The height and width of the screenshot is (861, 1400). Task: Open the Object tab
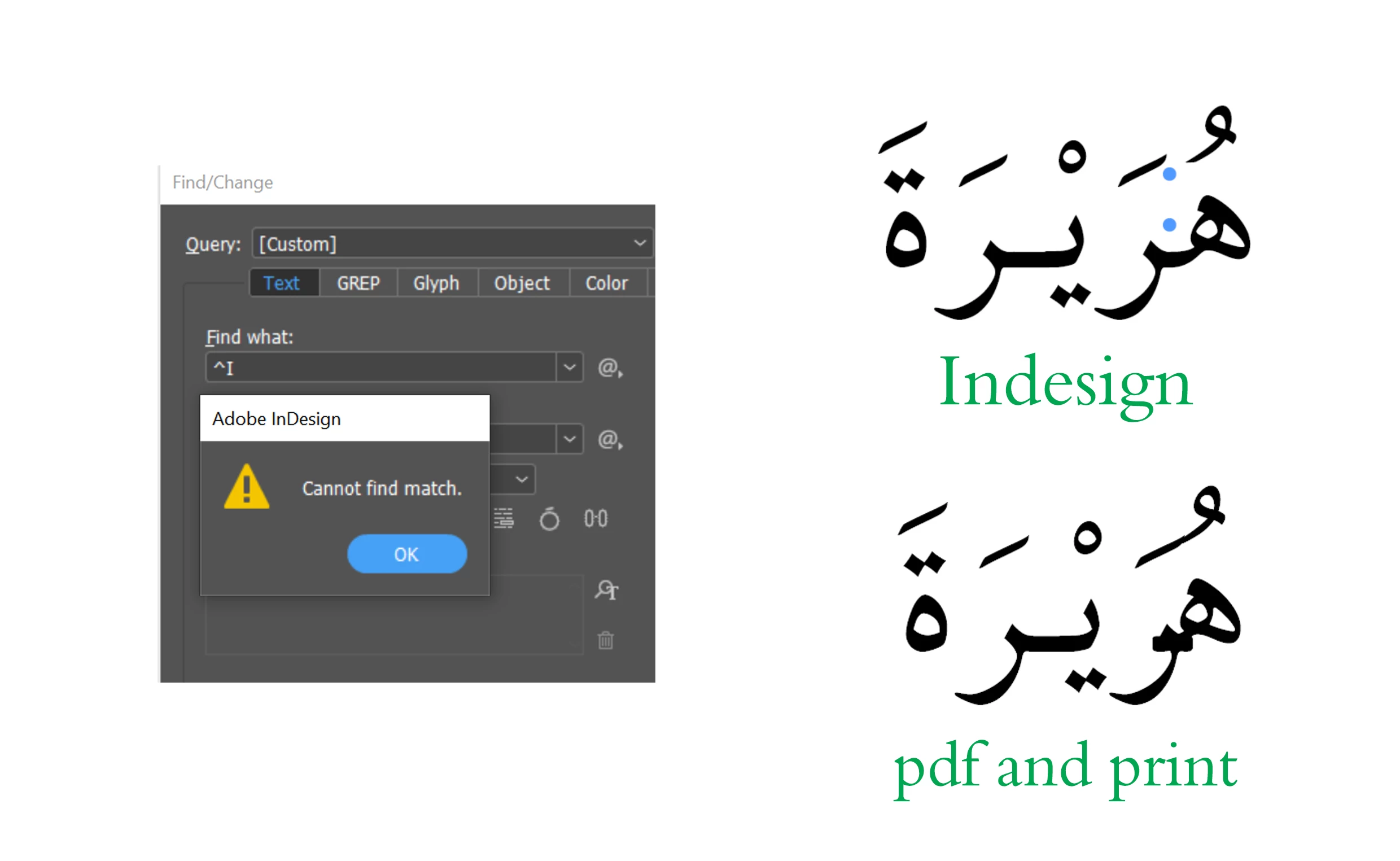(x=522, y=283)
